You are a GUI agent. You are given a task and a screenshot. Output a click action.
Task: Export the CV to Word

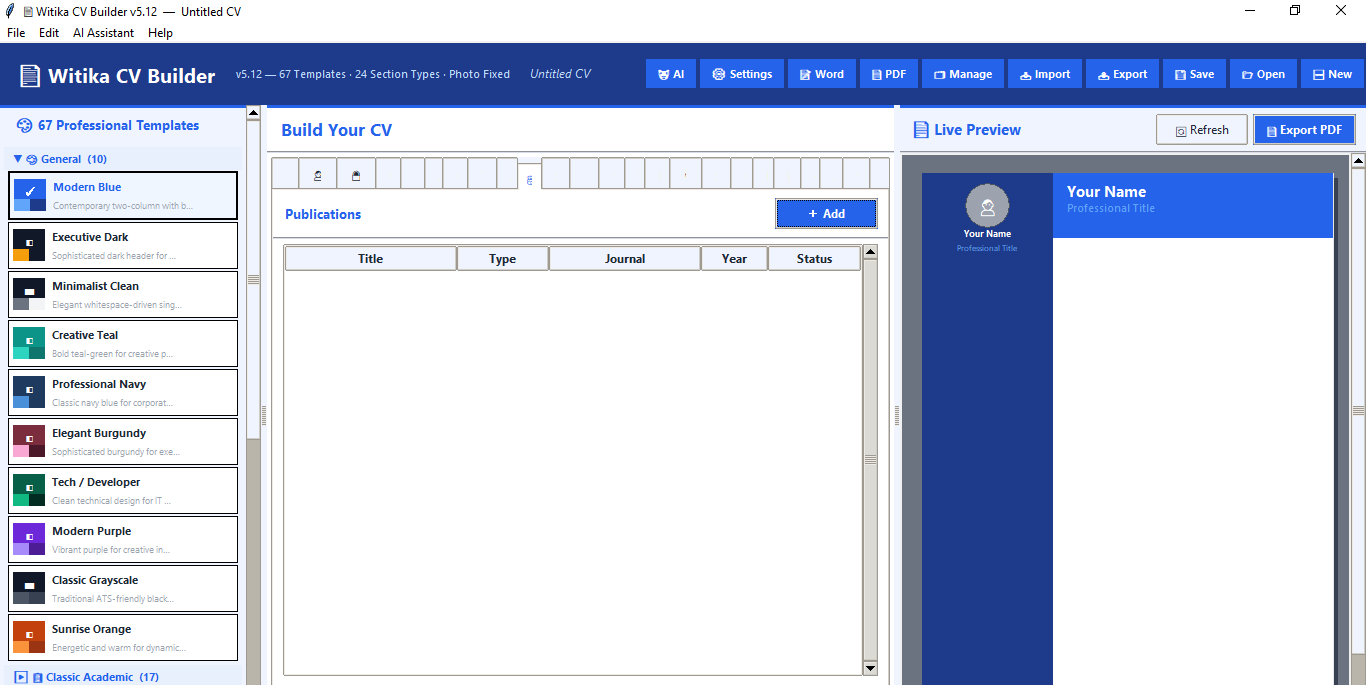click(821, 74)
